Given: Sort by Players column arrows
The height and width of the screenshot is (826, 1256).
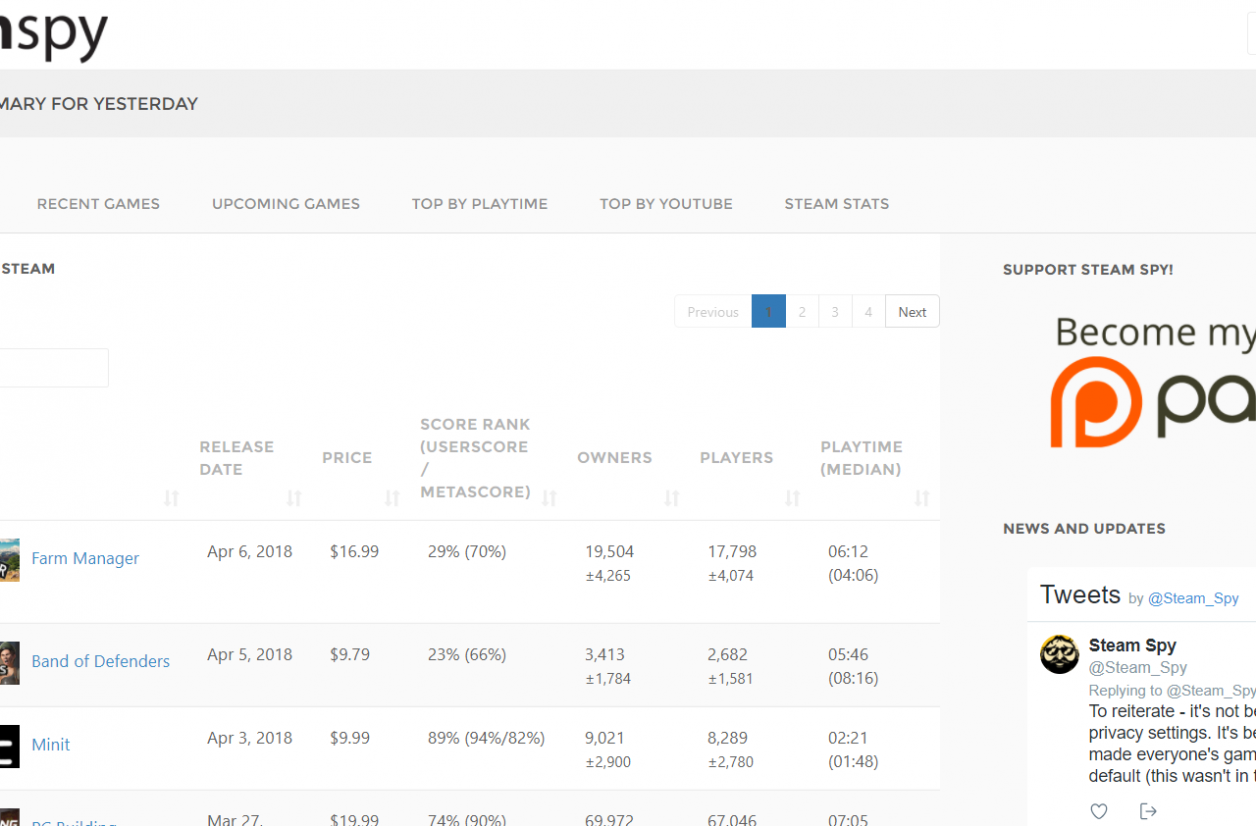Looking at the screenshot, I should tap(792, 497).
